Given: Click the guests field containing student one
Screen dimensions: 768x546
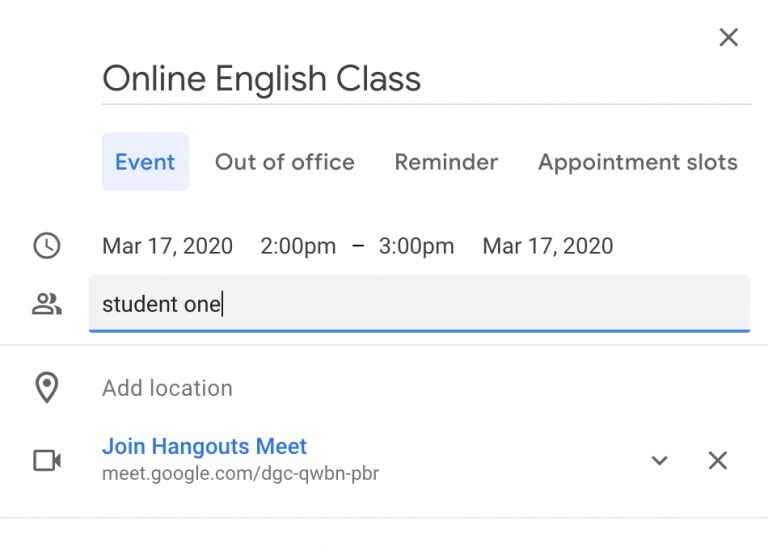Looking at the screenshot, I should click(419, 304).
